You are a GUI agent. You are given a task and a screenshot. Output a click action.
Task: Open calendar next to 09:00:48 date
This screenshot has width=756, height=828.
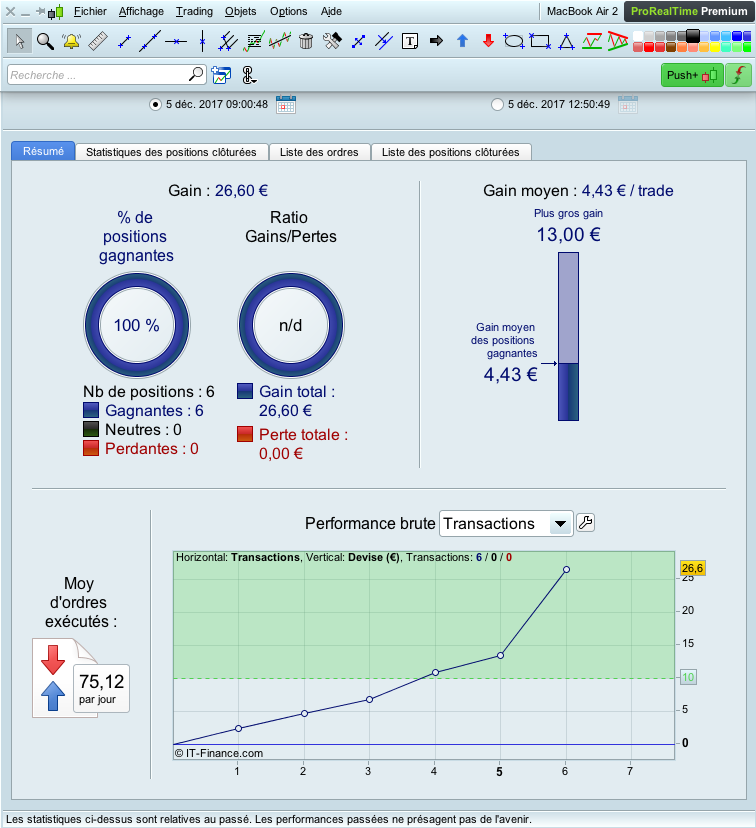[286, 105]
